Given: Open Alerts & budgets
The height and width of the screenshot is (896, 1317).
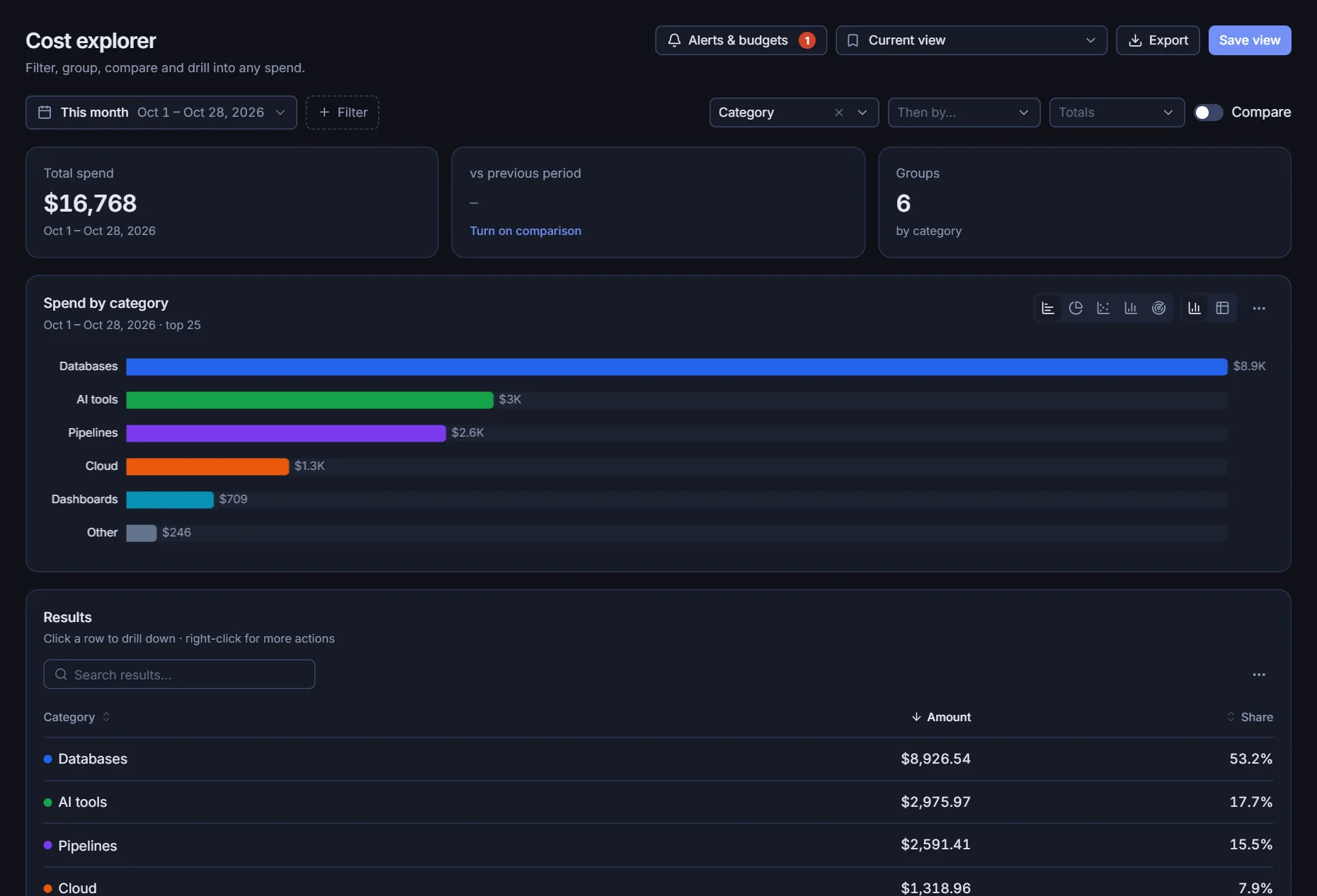Looking at the screenshot, I should coord(741,40).
